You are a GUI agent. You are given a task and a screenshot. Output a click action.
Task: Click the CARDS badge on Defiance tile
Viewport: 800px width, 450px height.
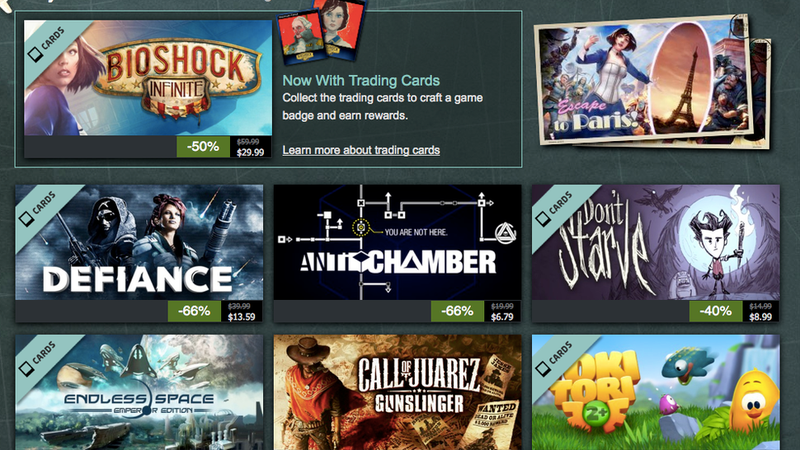click(x=38, y=208)
